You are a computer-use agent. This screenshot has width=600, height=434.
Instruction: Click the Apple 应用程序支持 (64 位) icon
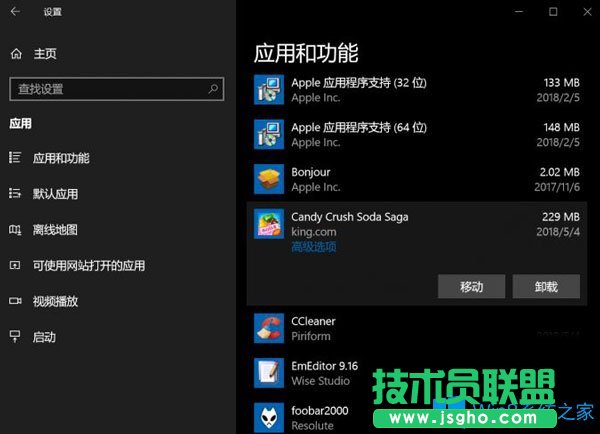click(x=269, y=134)
